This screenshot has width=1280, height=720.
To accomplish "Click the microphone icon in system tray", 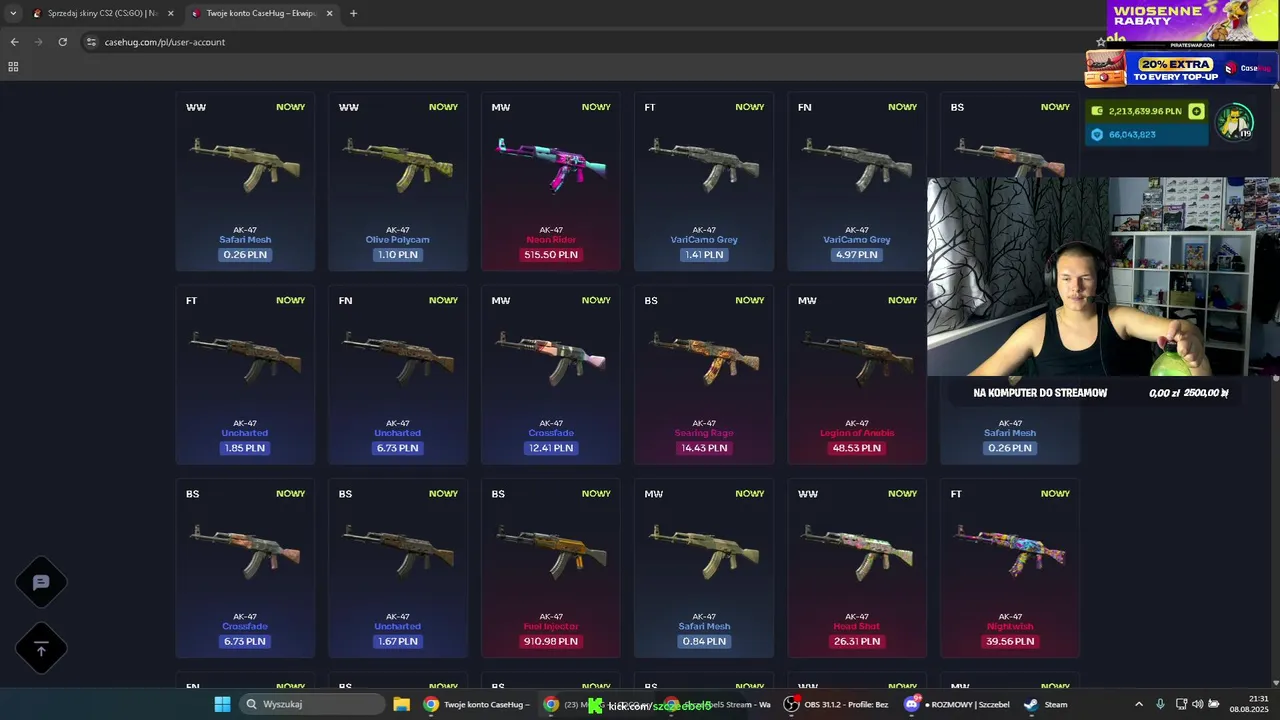I will (x=1160, y=704).
